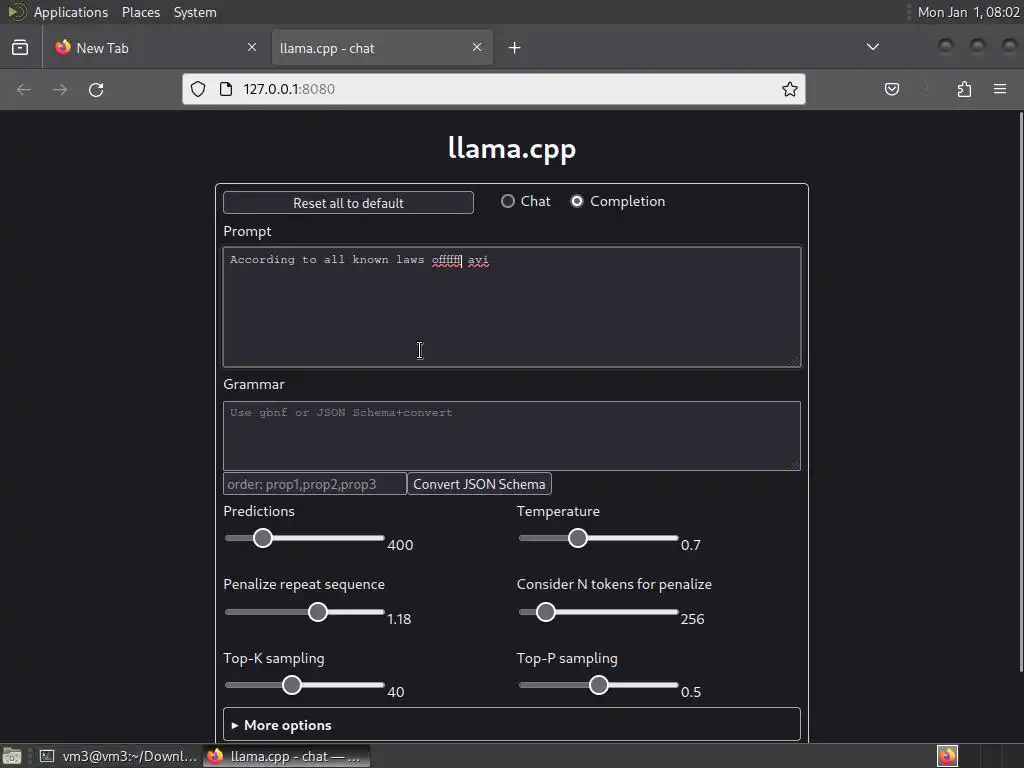This screenshot has height=768, width=1024.
Task: Select the Completion radio button
Action: click(577, 201)
